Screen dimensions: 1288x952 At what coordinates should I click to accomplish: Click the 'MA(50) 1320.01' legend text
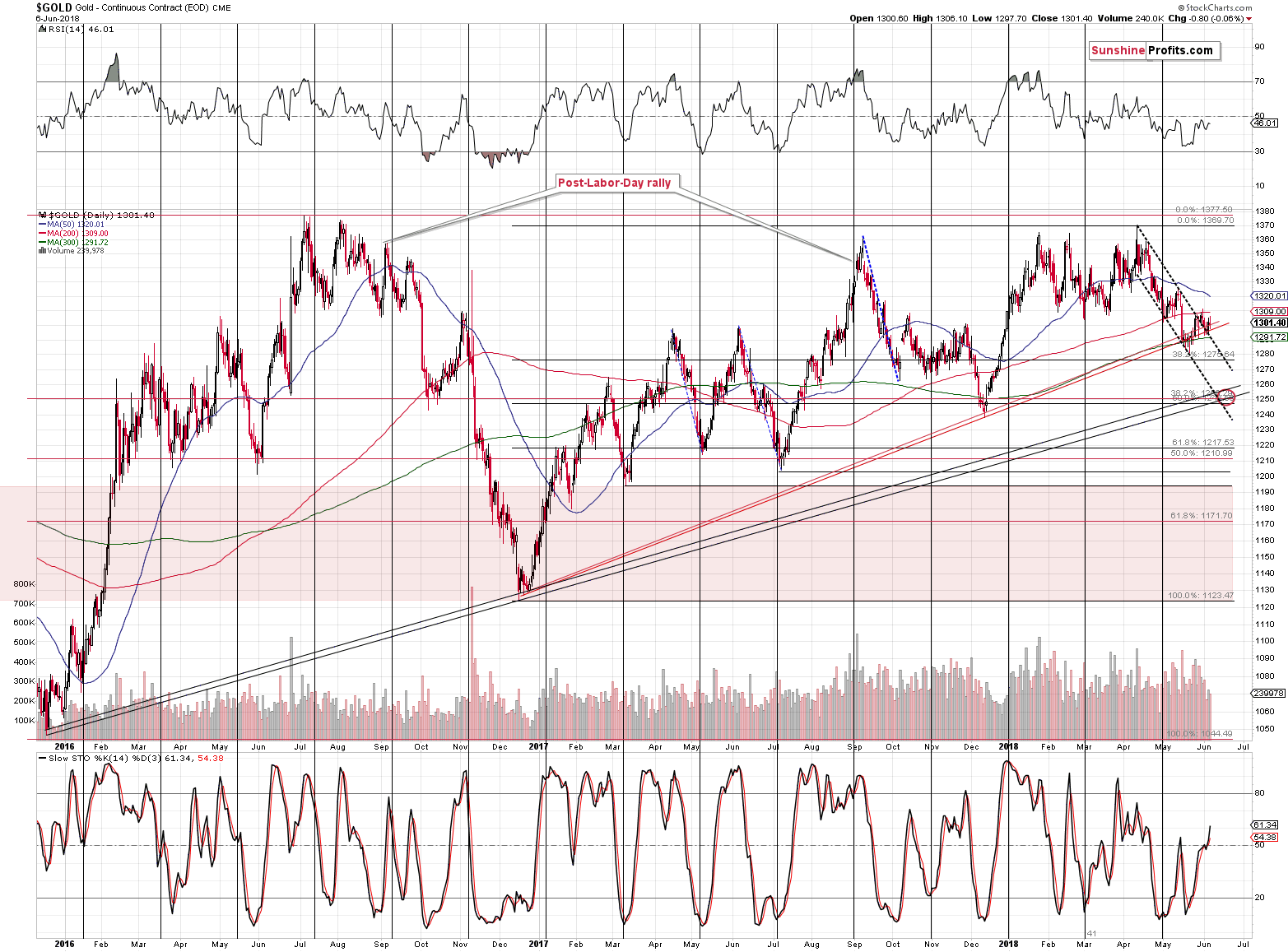pyautogui.click(x=76, y=225)
